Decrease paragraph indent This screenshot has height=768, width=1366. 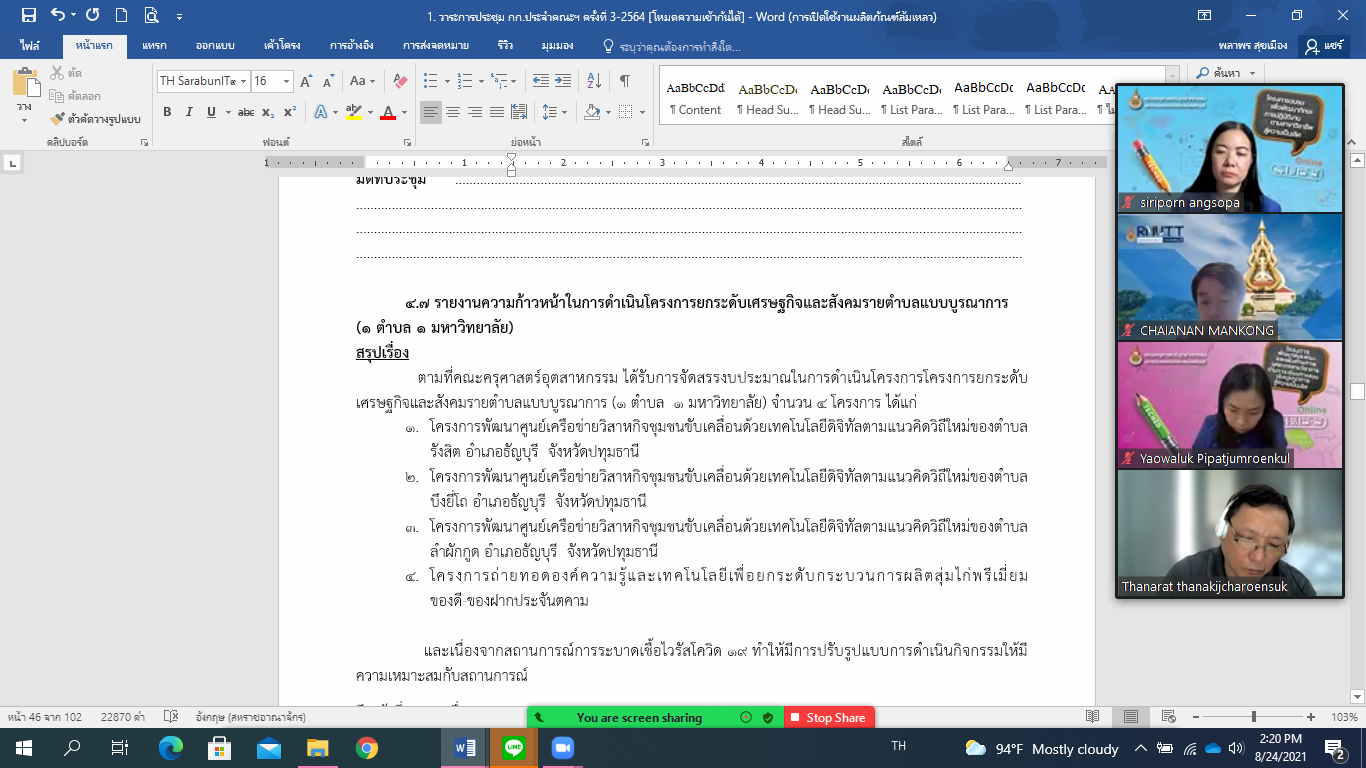point(540,81)
